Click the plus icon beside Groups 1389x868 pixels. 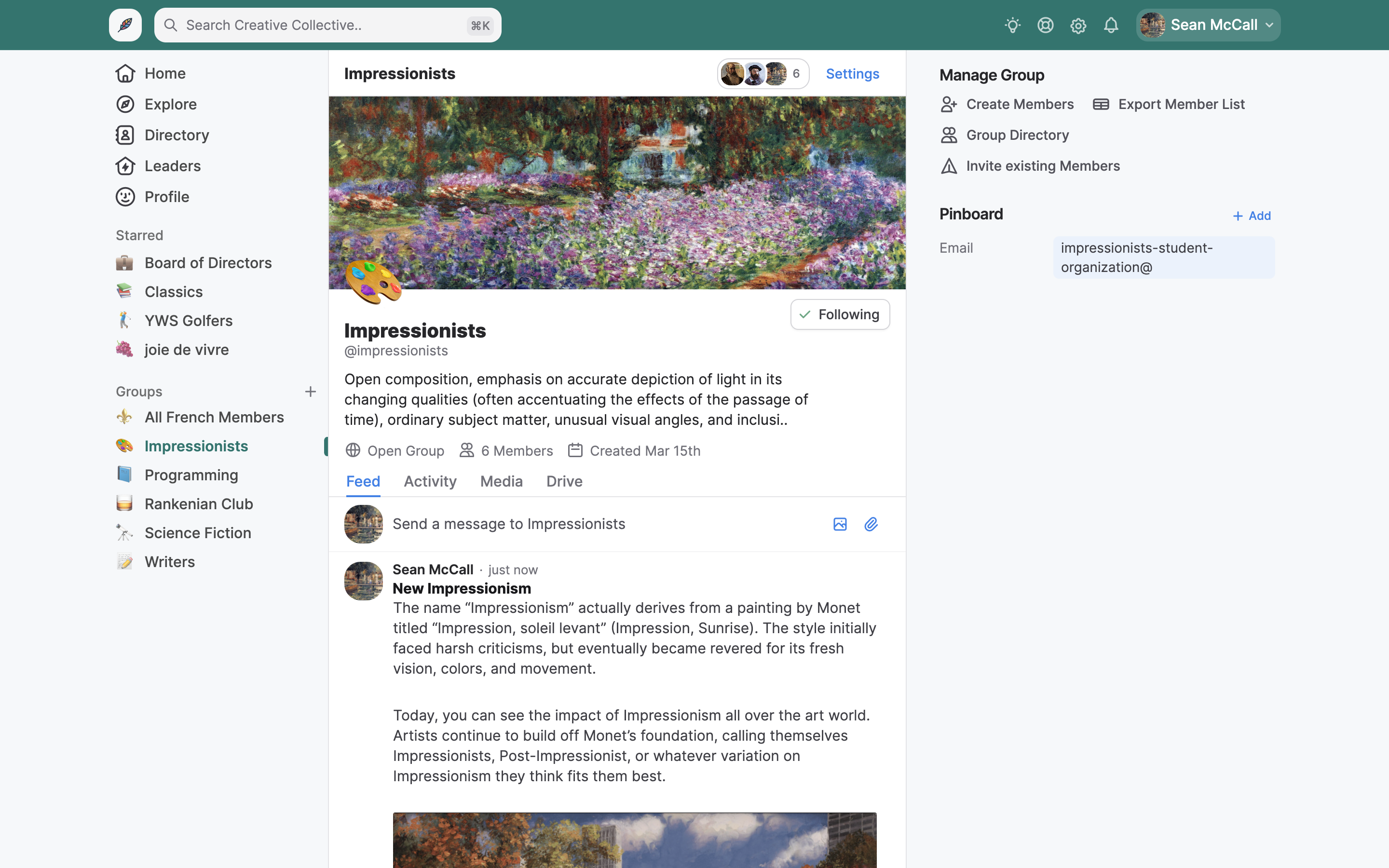click(x=311, y=392)
